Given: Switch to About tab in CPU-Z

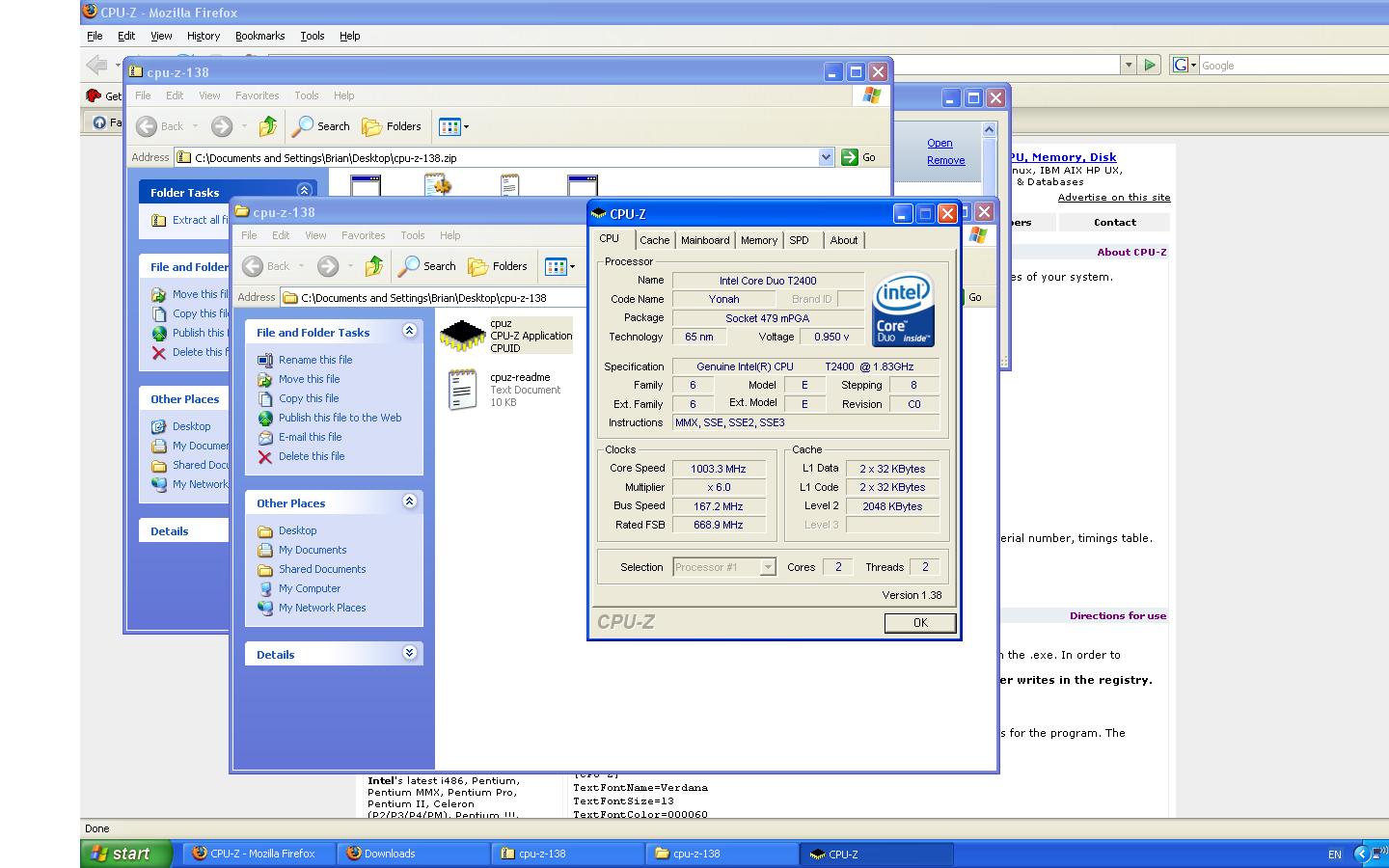Looking at the screenshot, I should click(844, 240).
